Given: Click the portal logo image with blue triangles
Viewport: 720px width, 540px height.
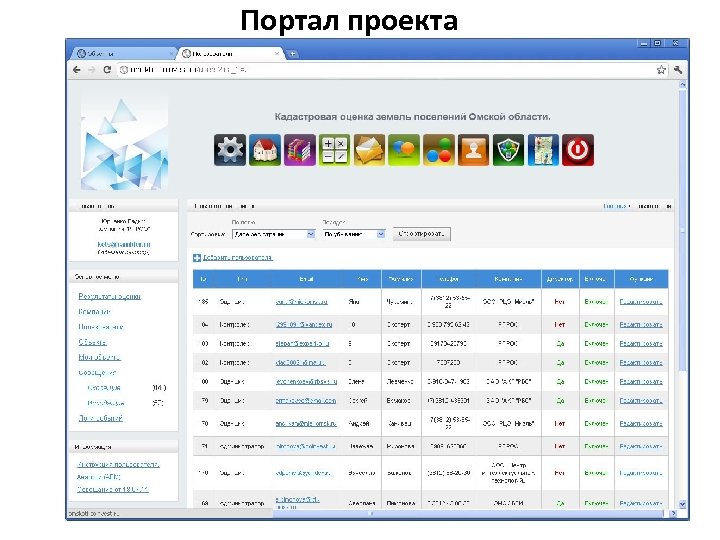Looking at the screenshot, I should point(124,142).
